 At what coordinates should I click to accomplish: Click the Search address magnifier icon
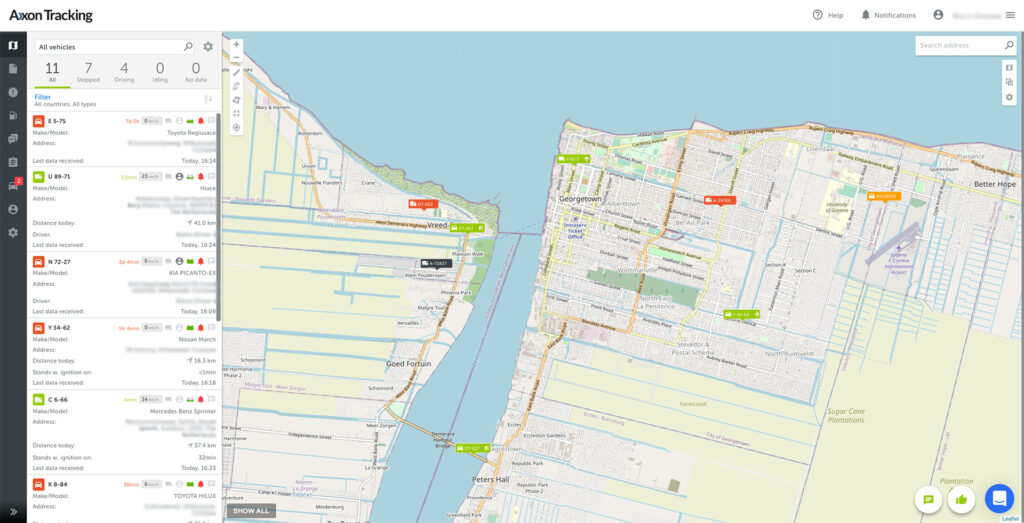pos(1008,45)
